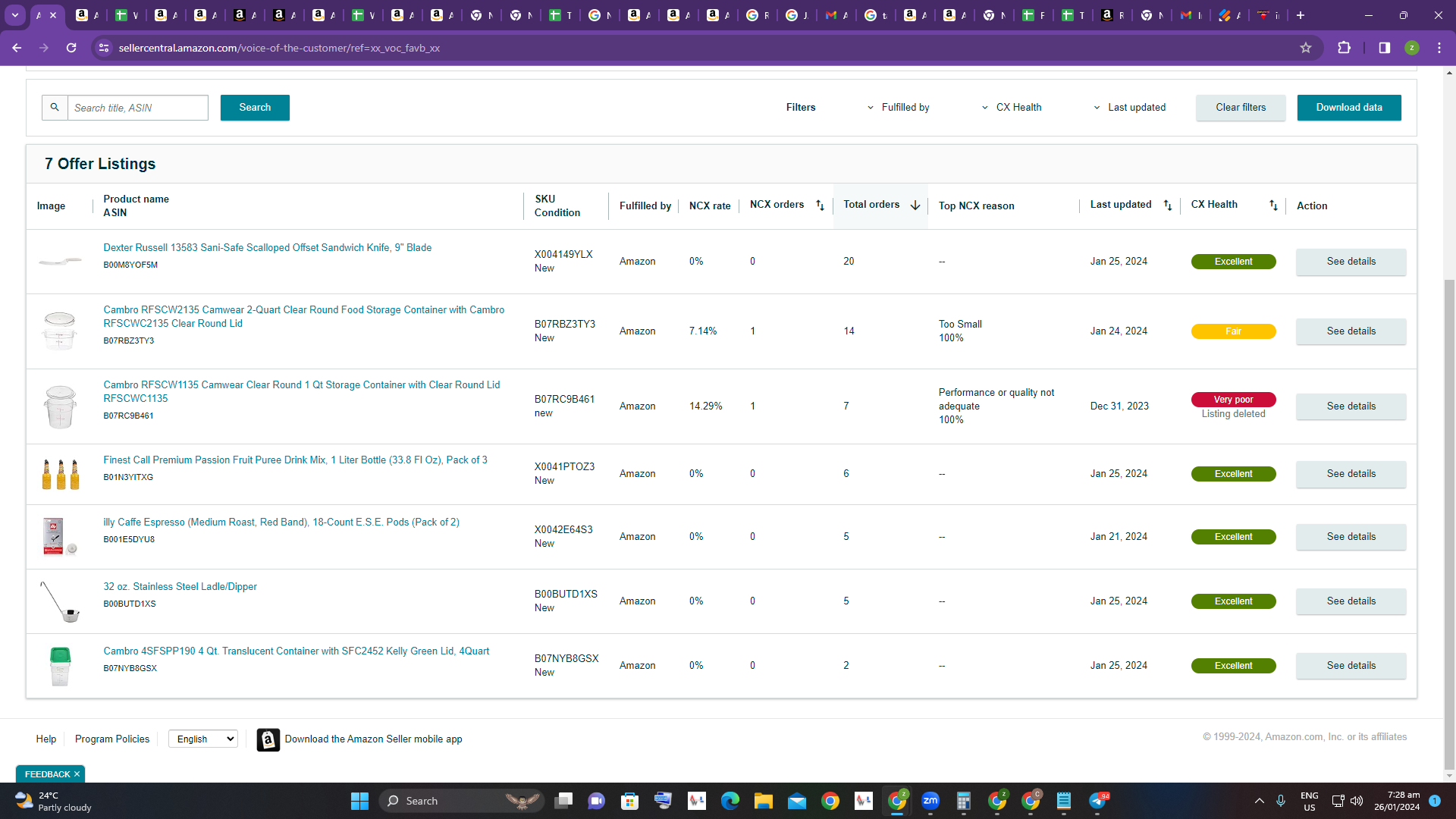Sort listings by Total orders

point(915,206)
